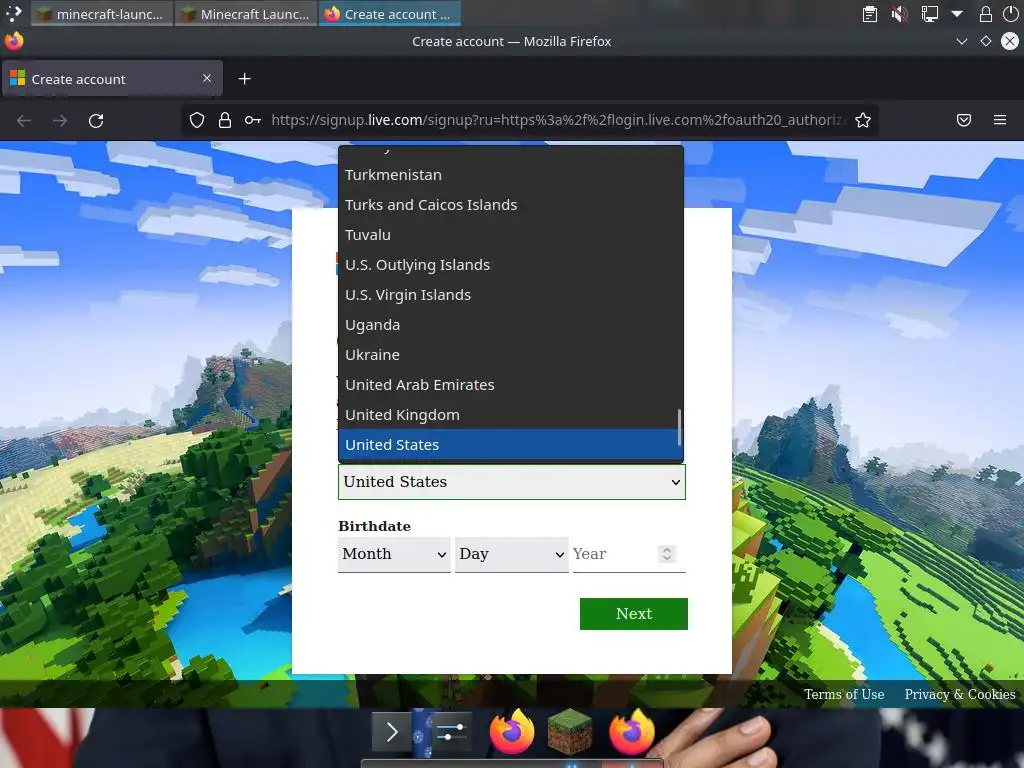
Task: Open the display network tray icon
Action: click(x=929, y=14)
